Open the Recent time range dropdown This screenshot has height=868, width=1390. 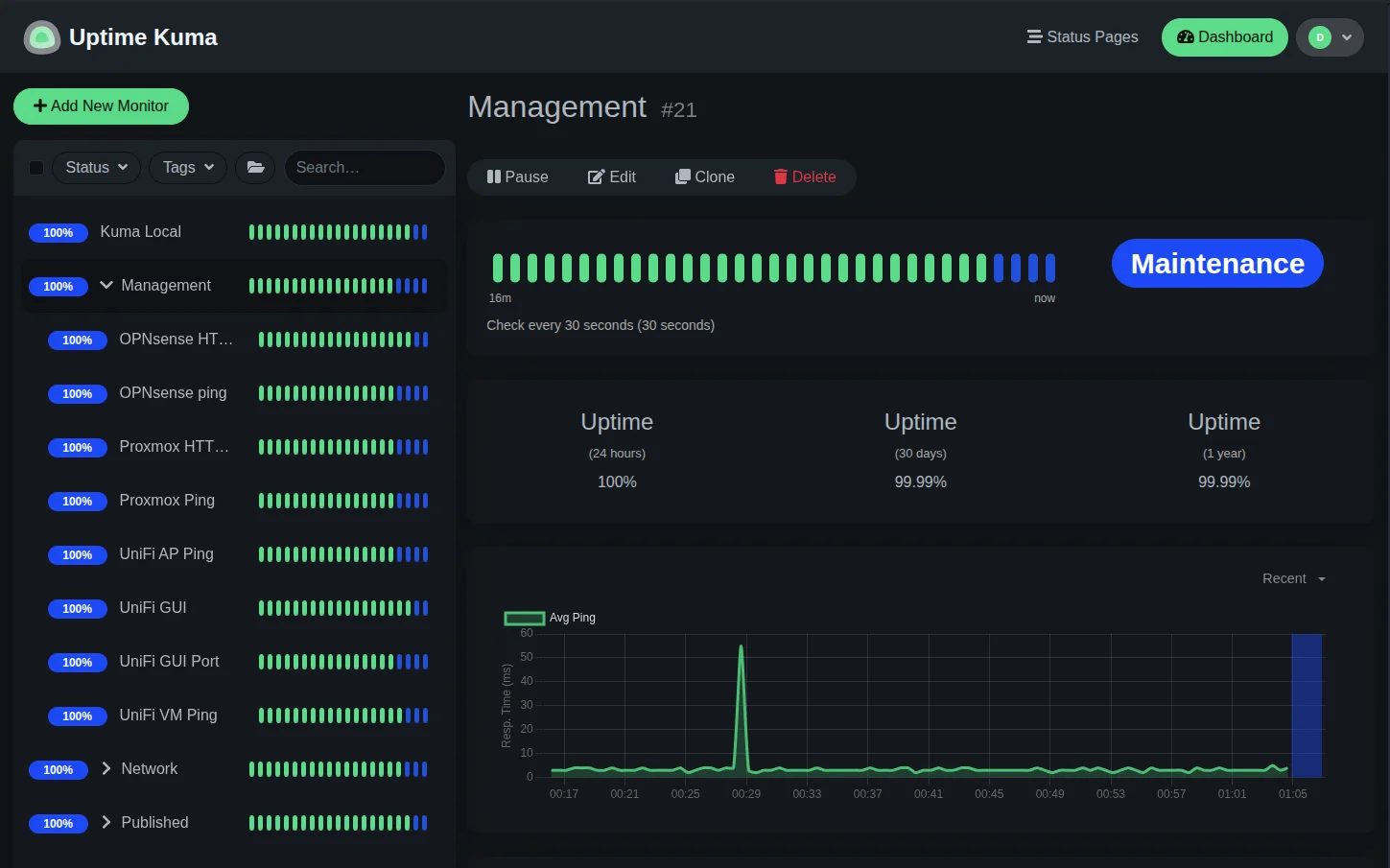1292,578
